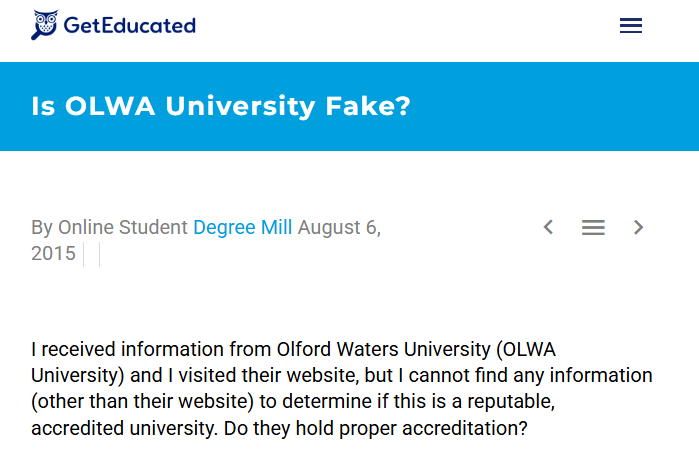The image size is (699, 452).
Task: Click the year "2015" in the byline
Action: [53, 253]
